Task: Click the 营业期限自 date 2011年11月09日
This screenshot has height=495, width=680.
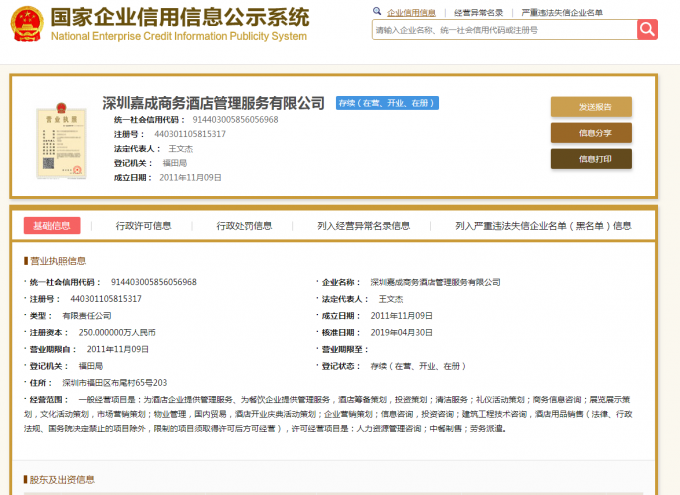Action: [118, 349]
